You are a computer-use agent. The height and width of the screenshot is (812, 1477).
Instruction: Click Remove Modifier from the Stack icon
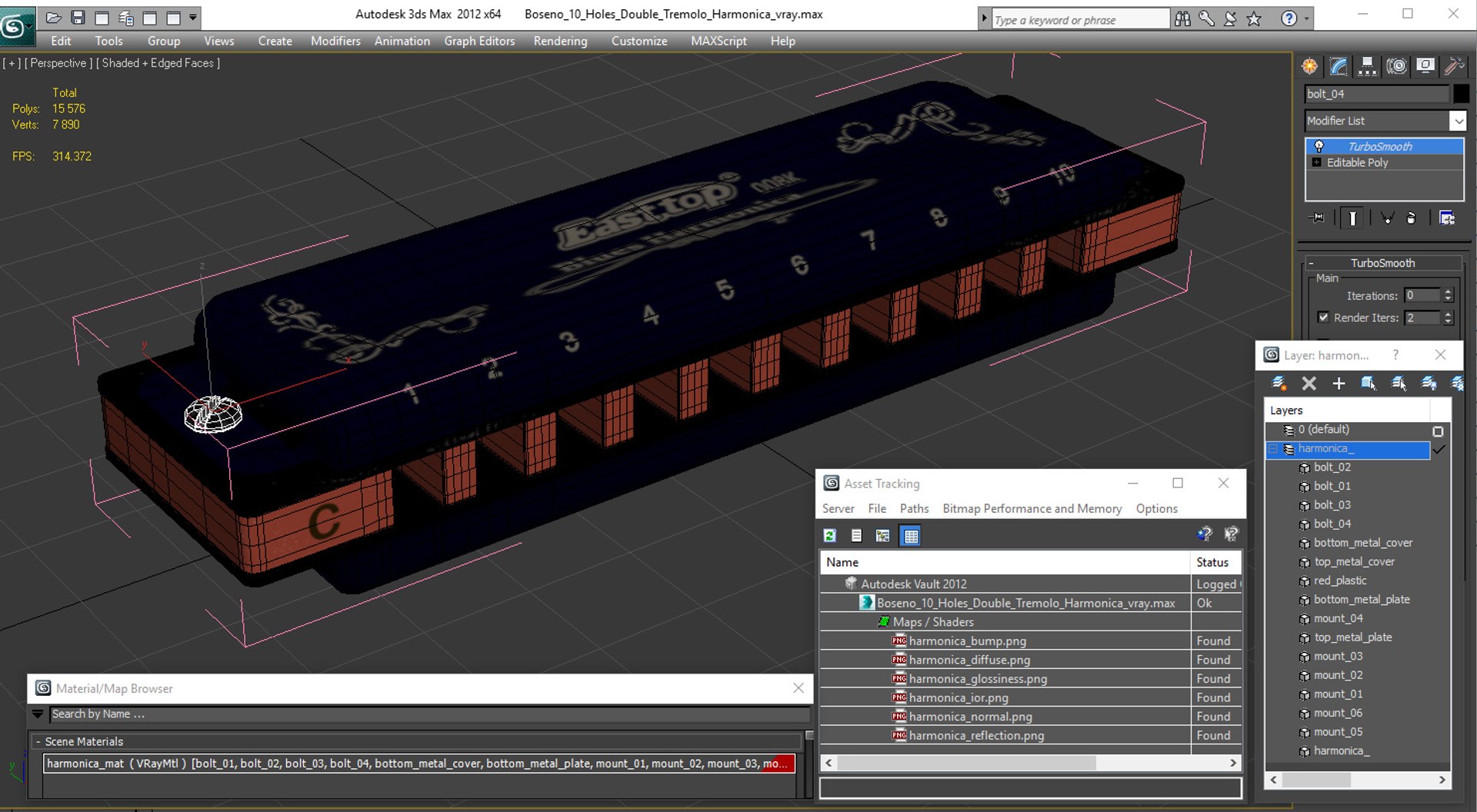(x=1411, y=218)
